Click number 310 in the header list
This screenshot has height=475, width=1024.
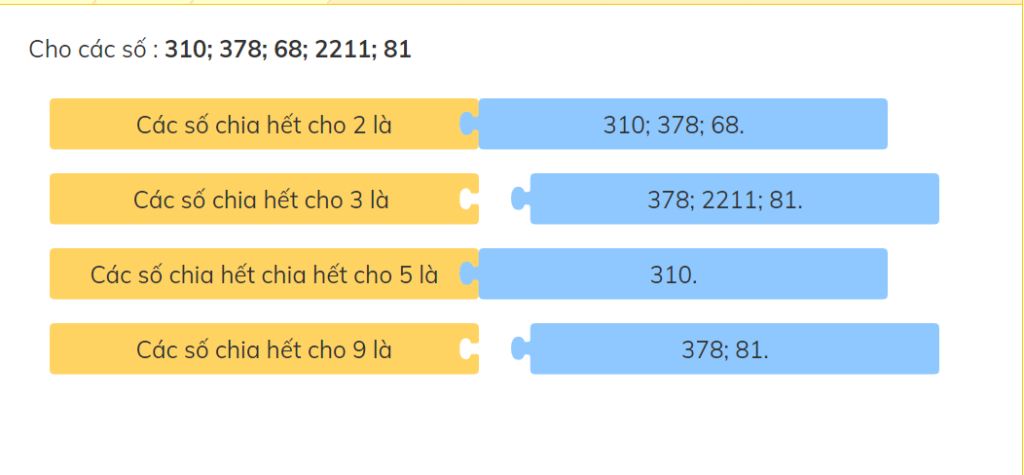pos(184,50)
